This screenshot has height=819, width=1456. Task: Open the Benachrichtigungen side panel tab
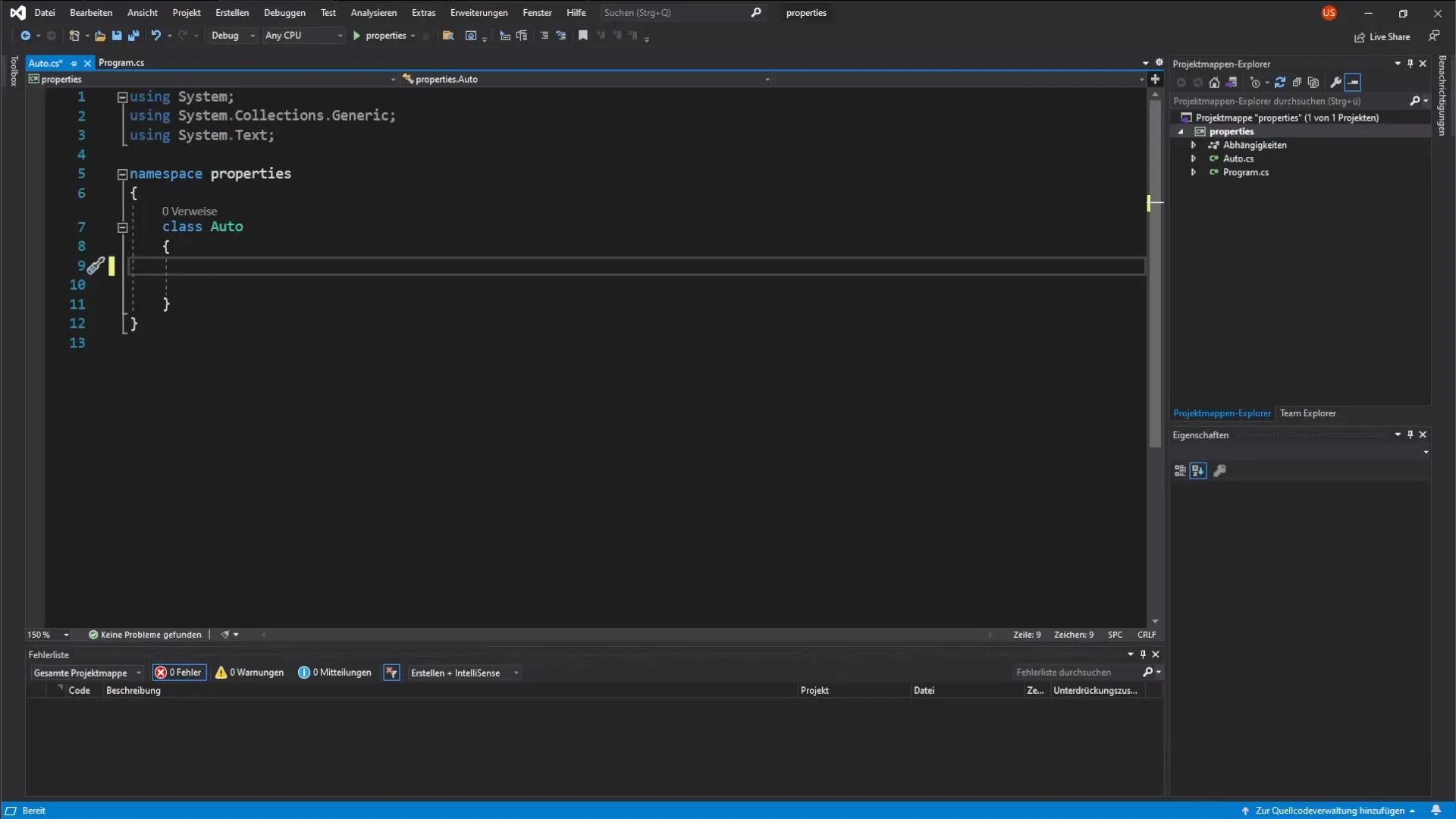[1442, 96]
